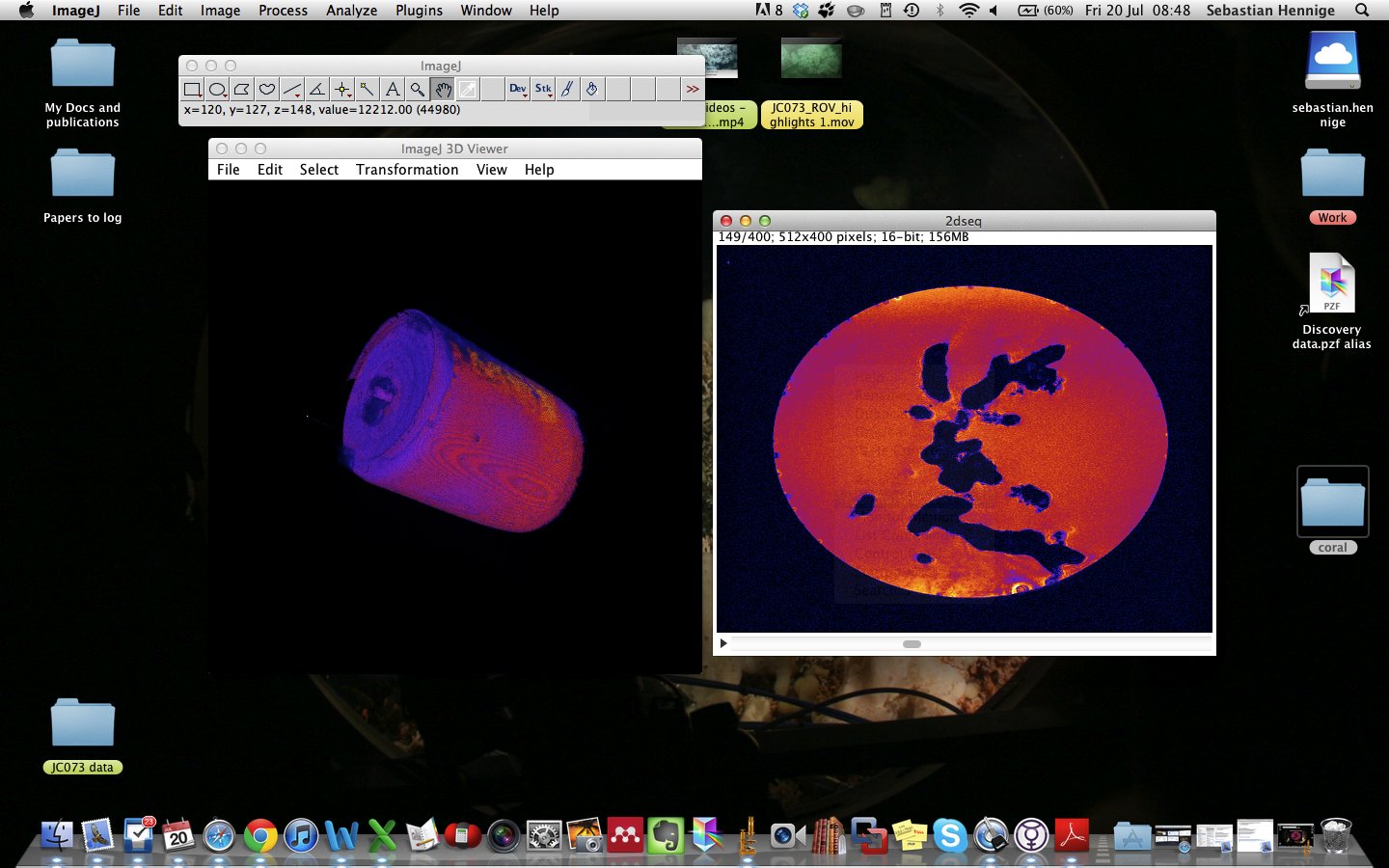Viewport: 1389px width, 868px height.
Task: Select the Paintbrush tool
Action: point(568,90)
